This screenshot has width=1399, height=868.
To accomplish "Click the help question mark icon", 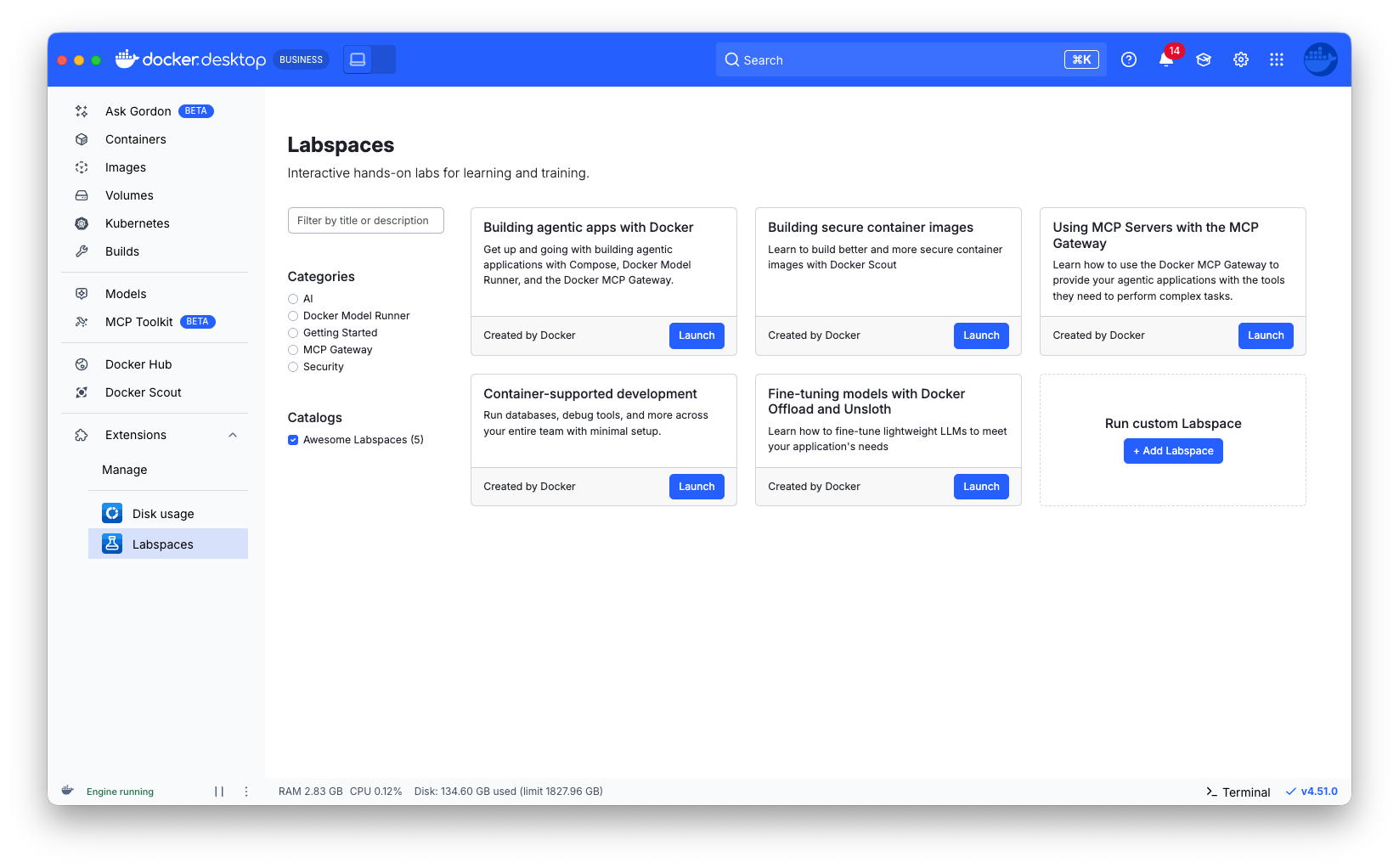I will tap(1129, 59).
